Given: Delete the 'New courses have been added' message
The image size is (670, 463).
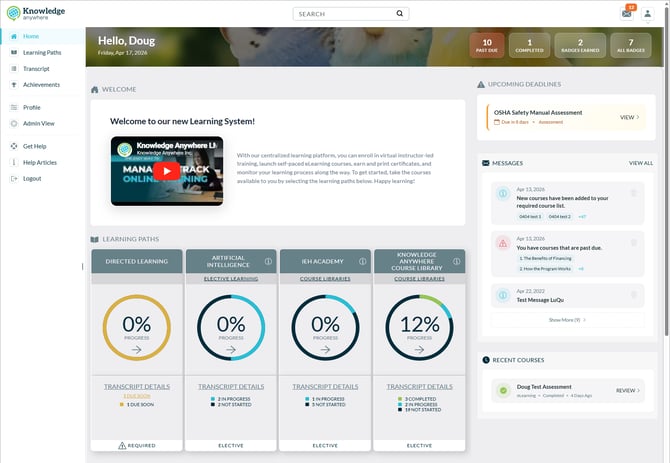Looking at the screenshot, I should point(634,193).
